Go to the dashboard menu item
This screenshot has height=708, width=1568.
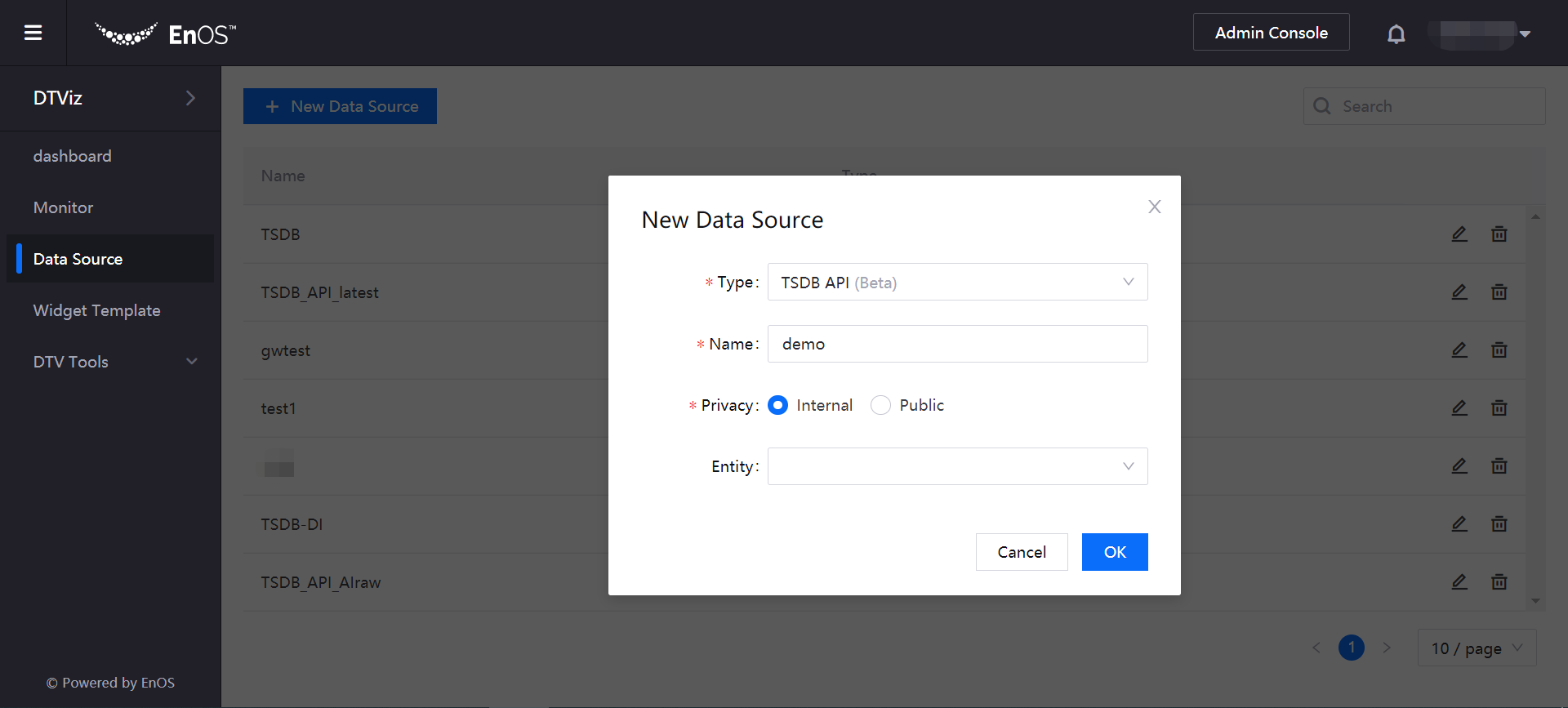(73, 156)
